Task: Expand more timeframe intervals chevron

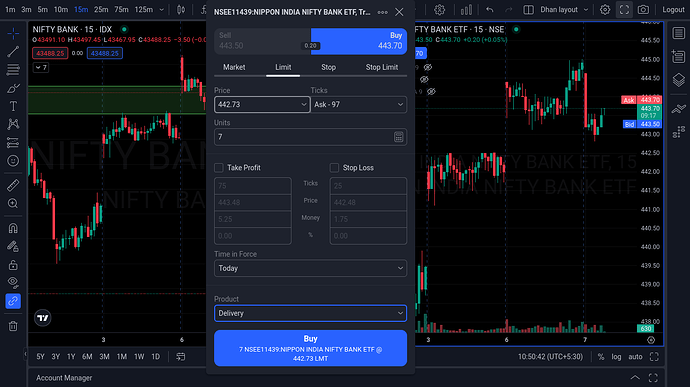Action: click(161, 10)
